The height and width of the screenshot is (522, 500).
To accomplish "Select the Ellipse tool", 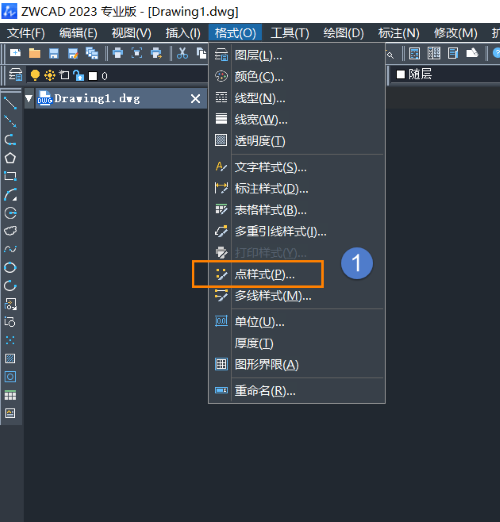I will [10, 267].
